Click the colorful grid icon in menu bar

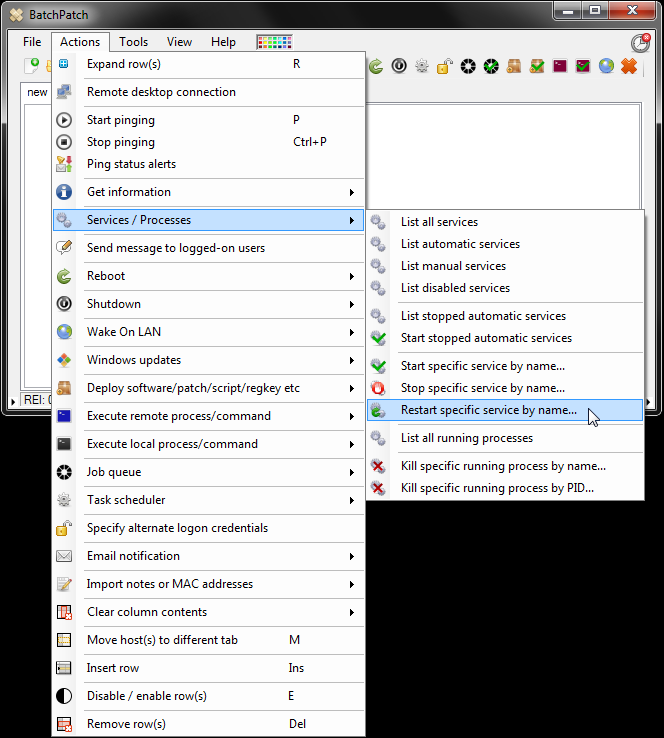coord(274,42)
